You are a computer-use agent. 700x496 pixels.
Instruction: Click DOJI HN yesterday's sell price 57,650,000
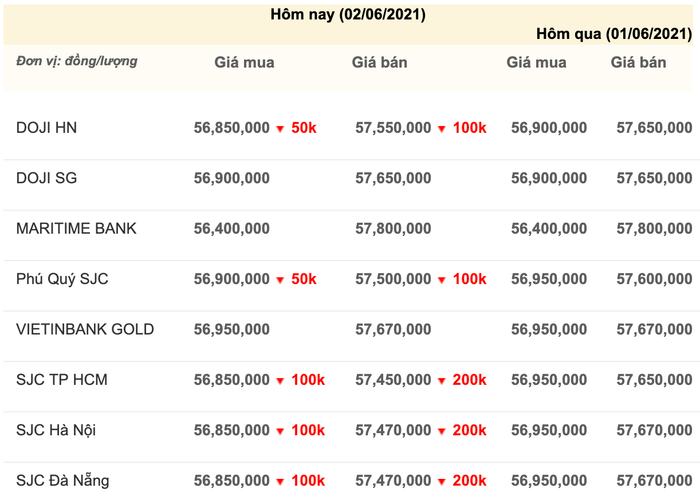point(654,128)
